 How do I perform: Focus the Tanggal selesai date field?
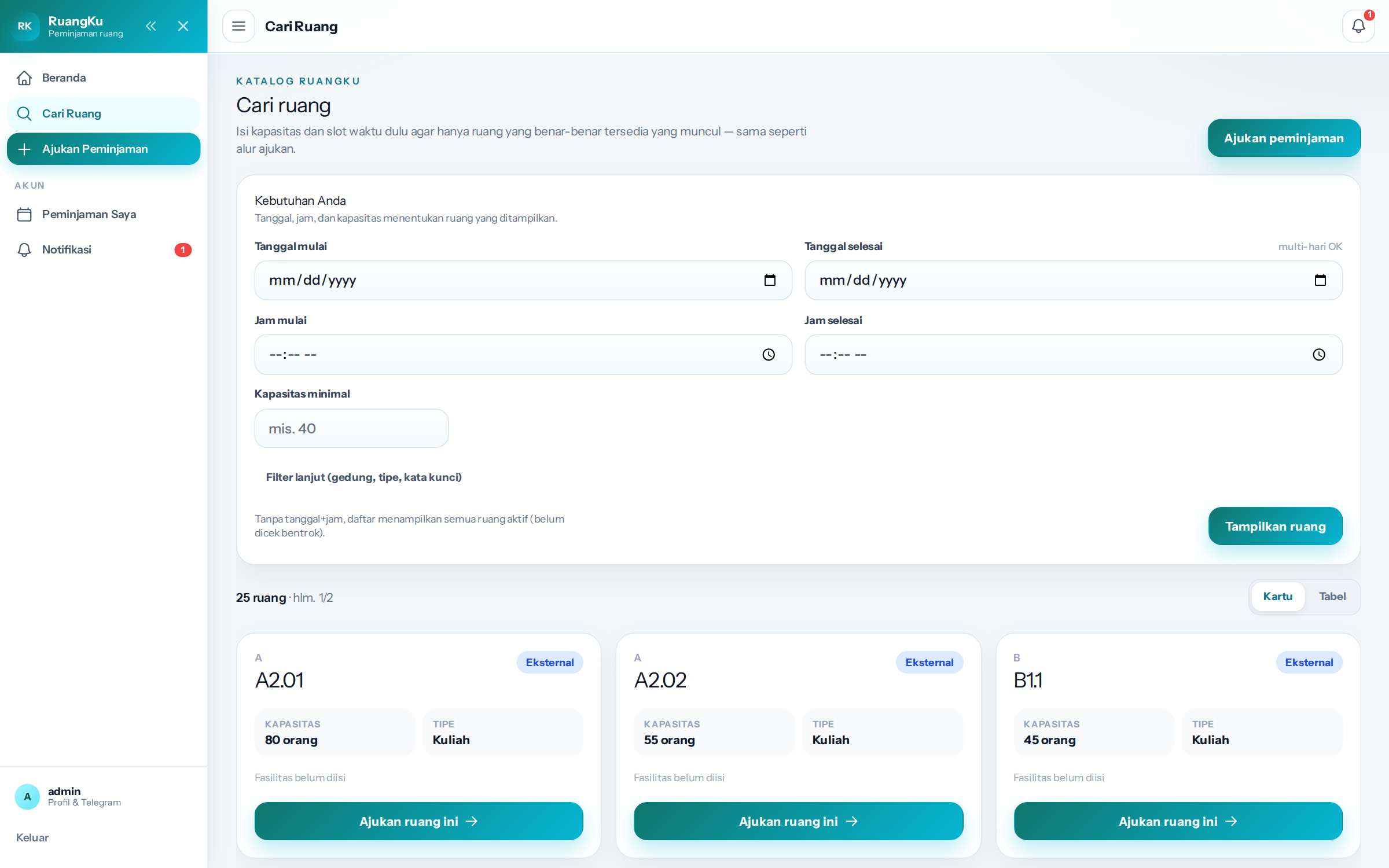click(1073, 280)
